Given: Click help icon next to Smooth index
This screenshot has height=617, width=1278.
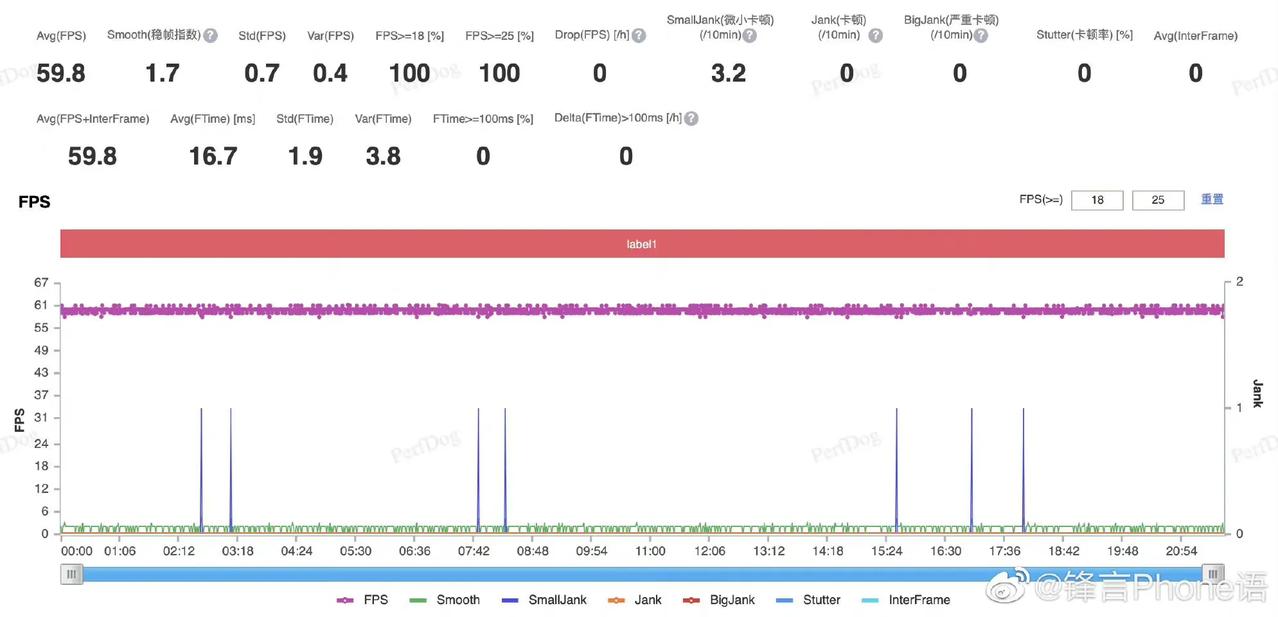Looking at the screenshot, I should pos(210,35).
